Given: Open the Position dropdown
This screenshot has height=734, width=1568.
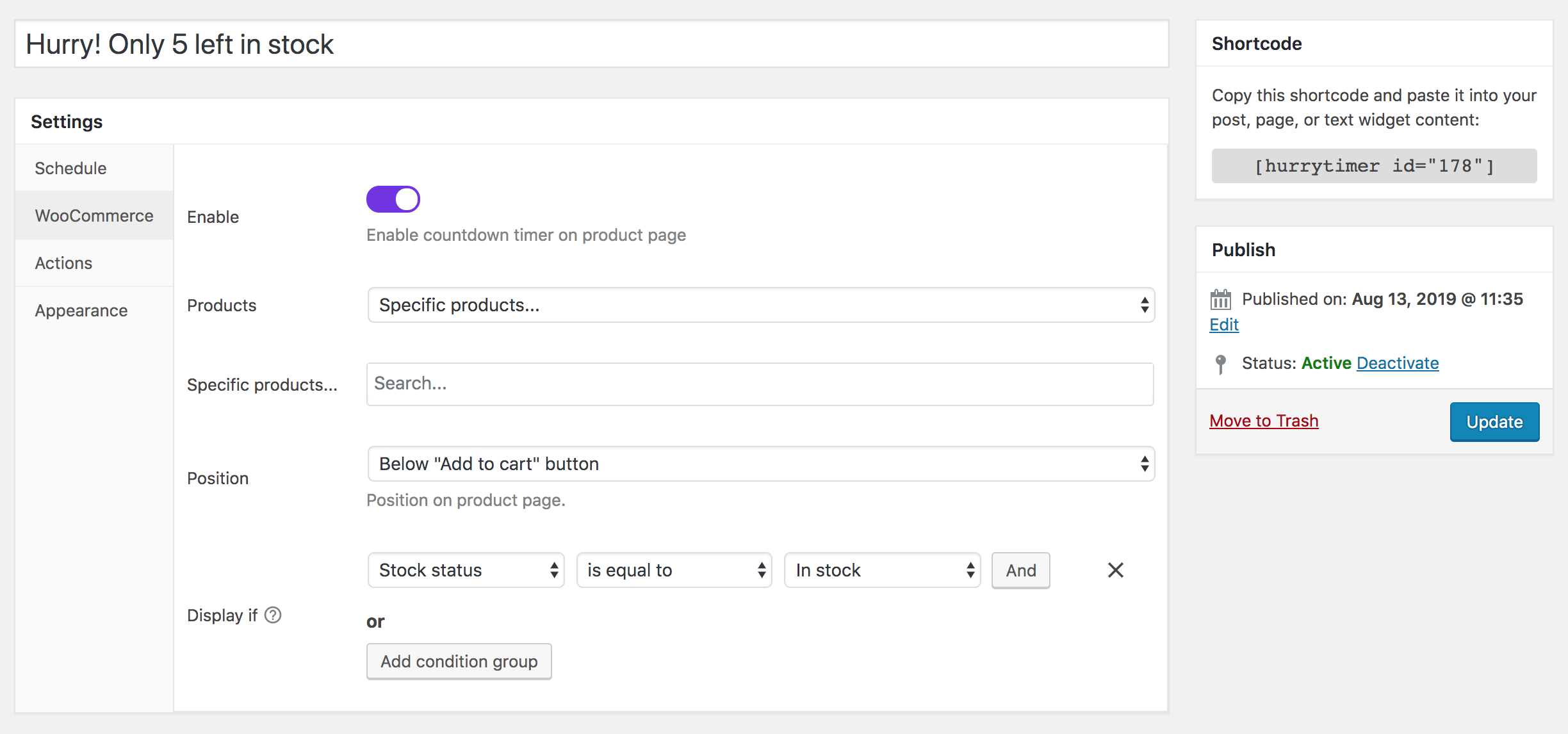Looking at the screenshot, I should coord(760,464).
